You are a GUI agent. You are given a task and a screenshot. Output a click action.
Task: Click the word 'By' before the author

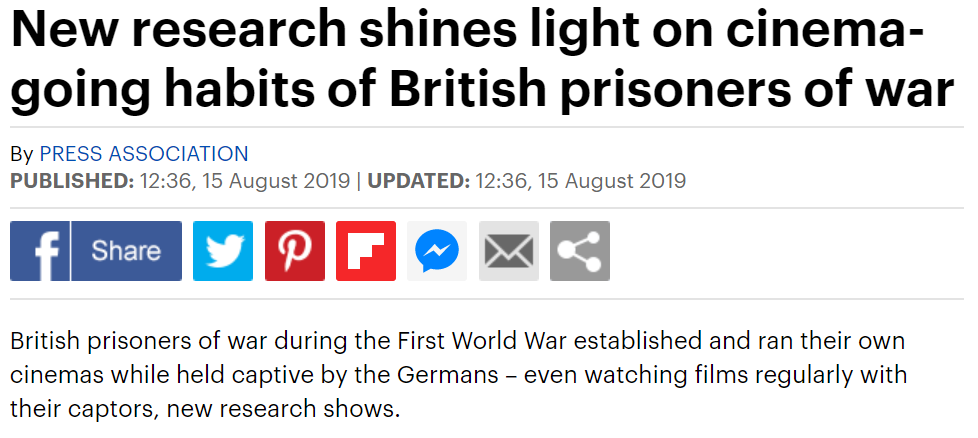coord(21,154)
